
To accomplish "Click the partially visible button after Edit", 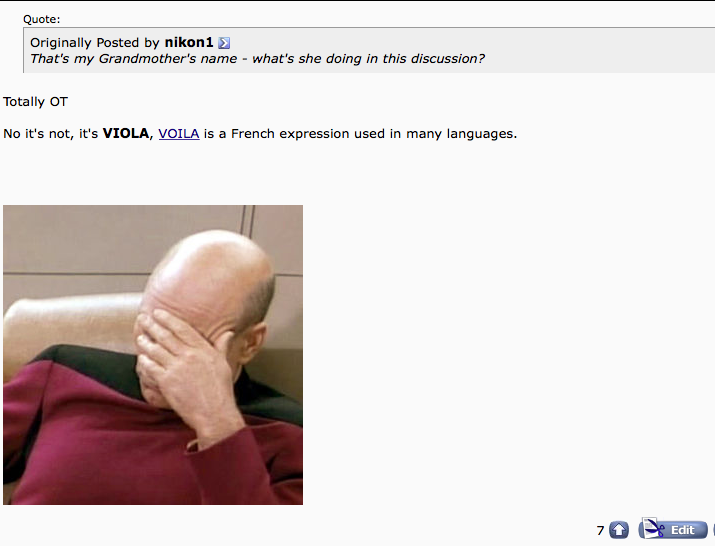I will (x=714, y=530).
